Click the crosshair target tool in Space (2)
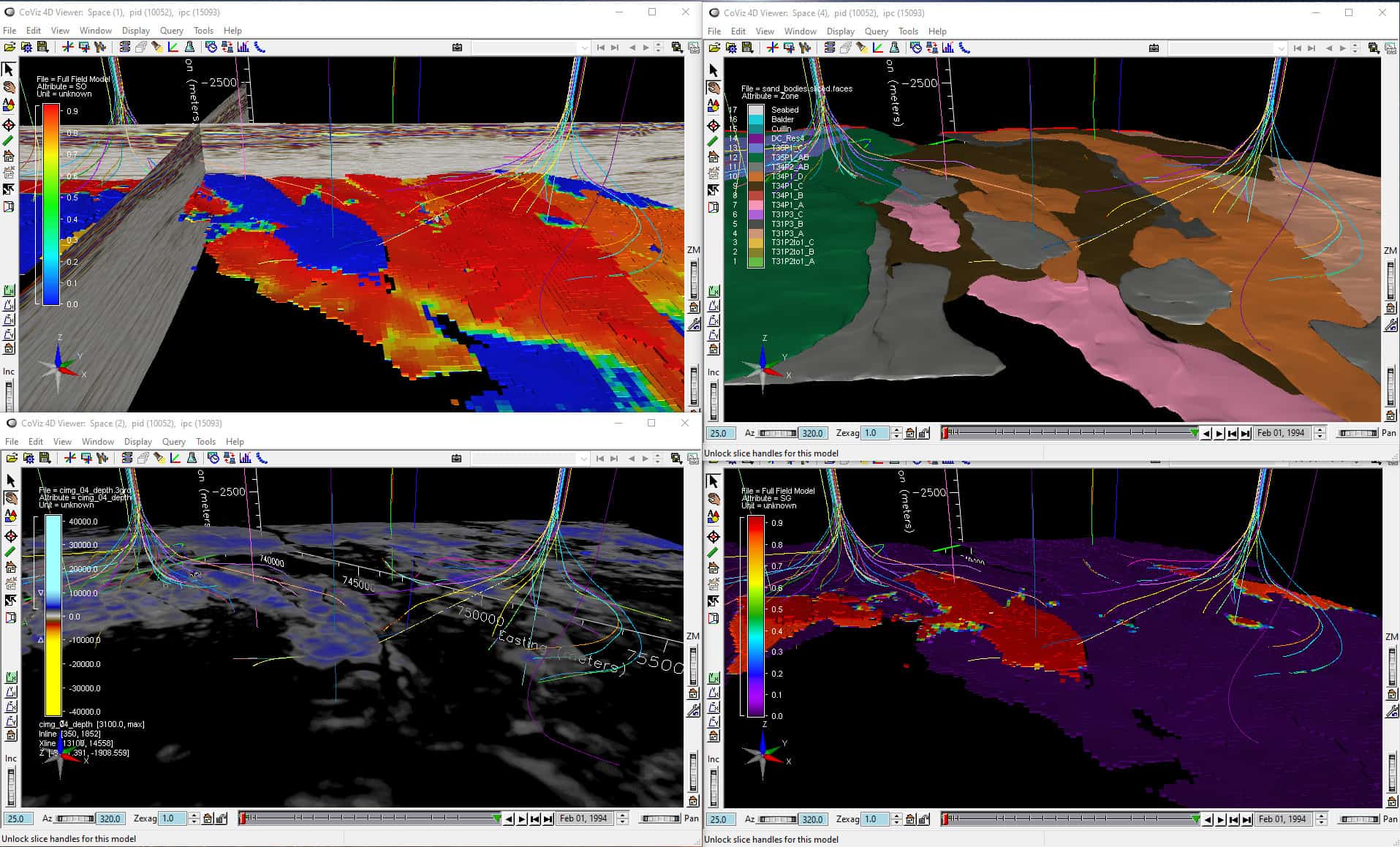1400x847 pixels. click(x=10, y=536)
